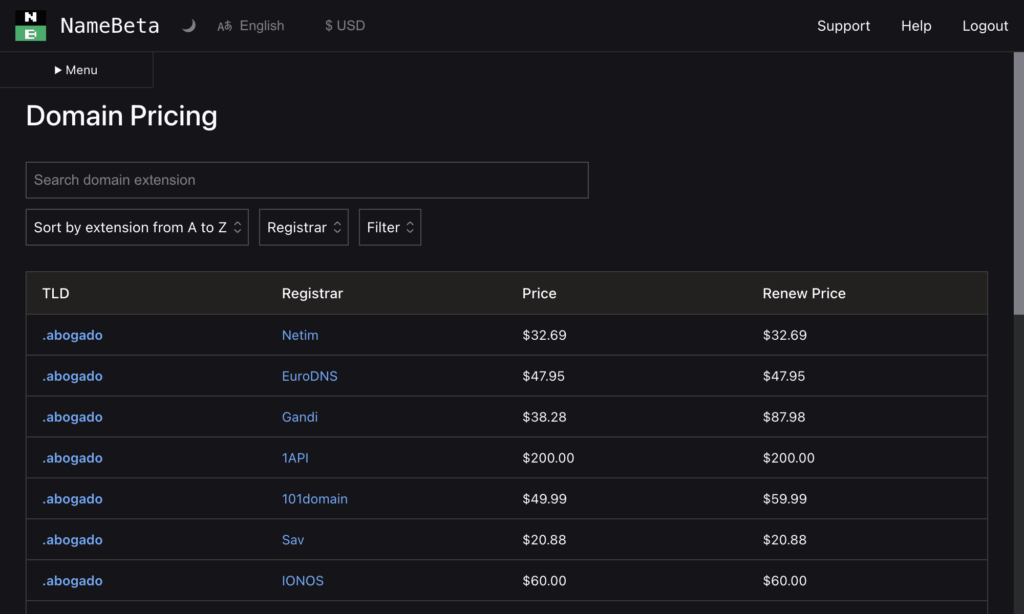This screenshot has width=1024, height=614.
Task: Open .abogado link in 1API row
Action: click(x=72, y=458)
